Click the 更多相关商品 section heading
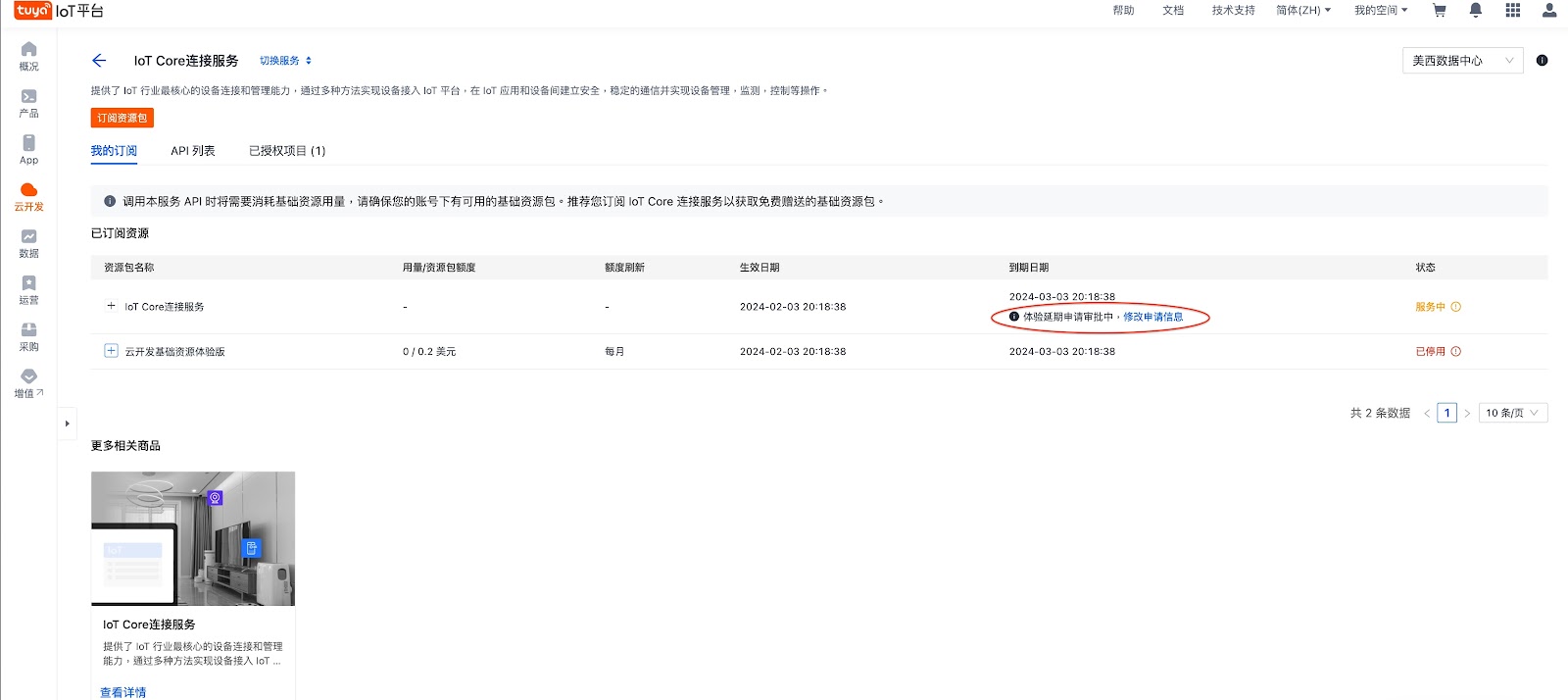Screen dimensions: 1568x700 pos(125,446)
